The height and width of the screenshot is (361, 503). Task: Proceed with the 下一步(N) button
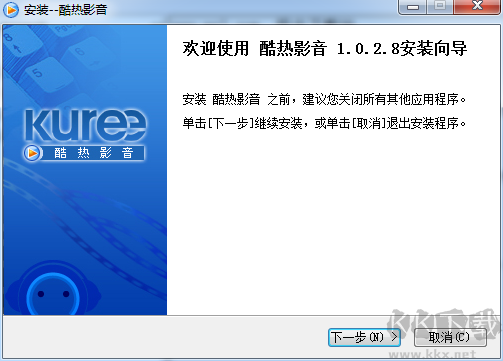coord(364,337)
